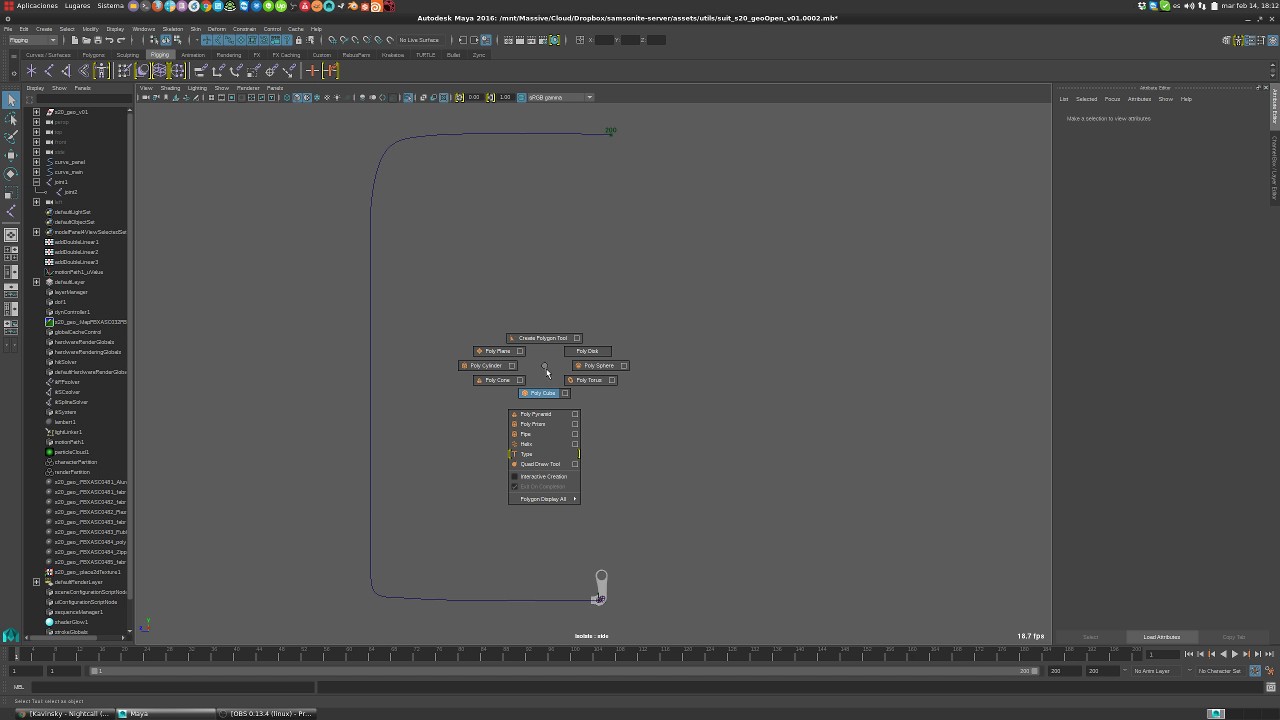Click the Mirror Joint shelf icon
Image resolution: width=1280 pixels, height=720 pixels.
point(66,71)
